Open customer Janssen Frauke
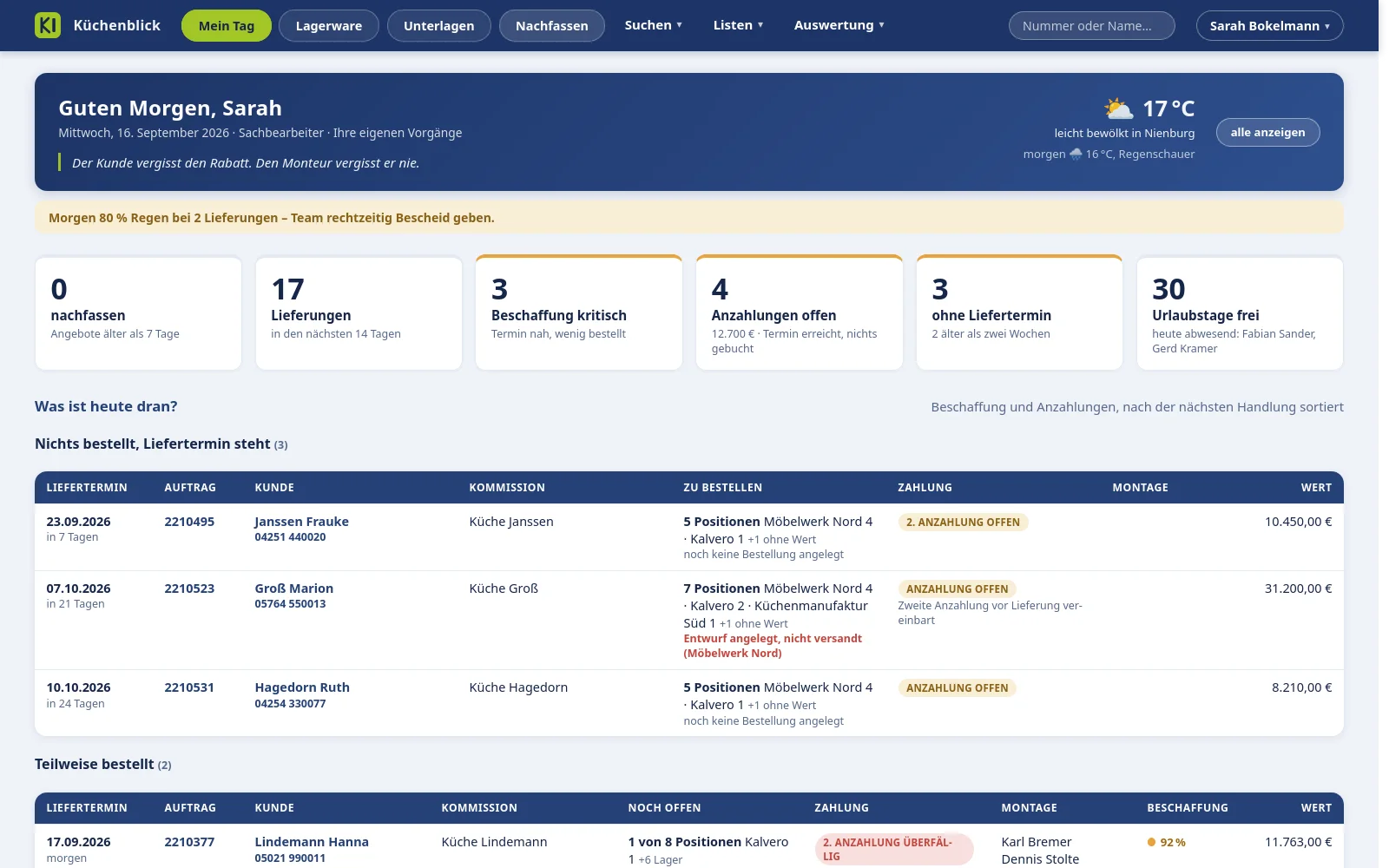The height and width of the screenshot is (868, 1389). click(x=301, y=522)
